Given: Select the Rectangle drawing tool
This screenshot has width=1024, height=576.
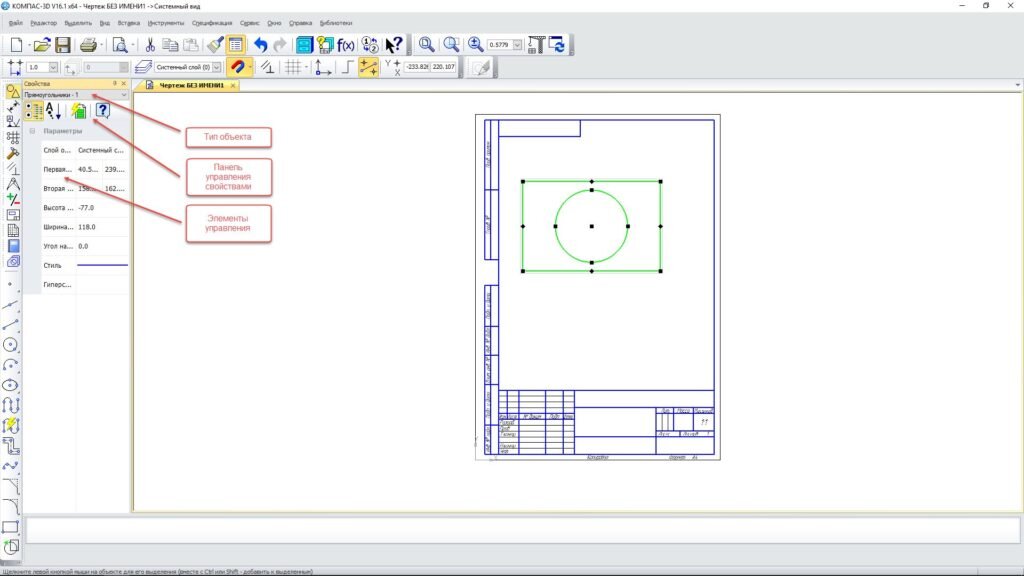Looking at the screenshot, I should 10,526.
